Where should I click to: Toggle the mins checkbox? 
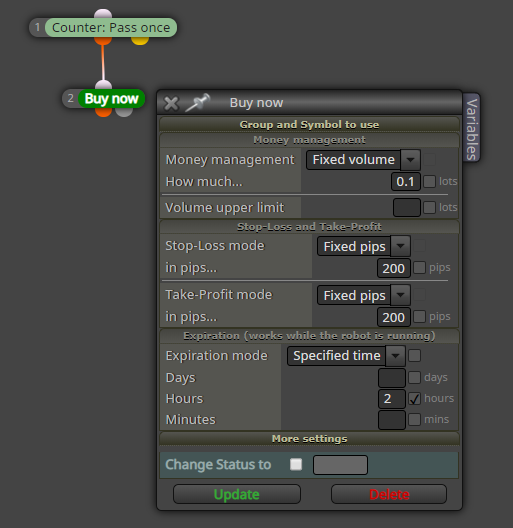pos(414,420)
